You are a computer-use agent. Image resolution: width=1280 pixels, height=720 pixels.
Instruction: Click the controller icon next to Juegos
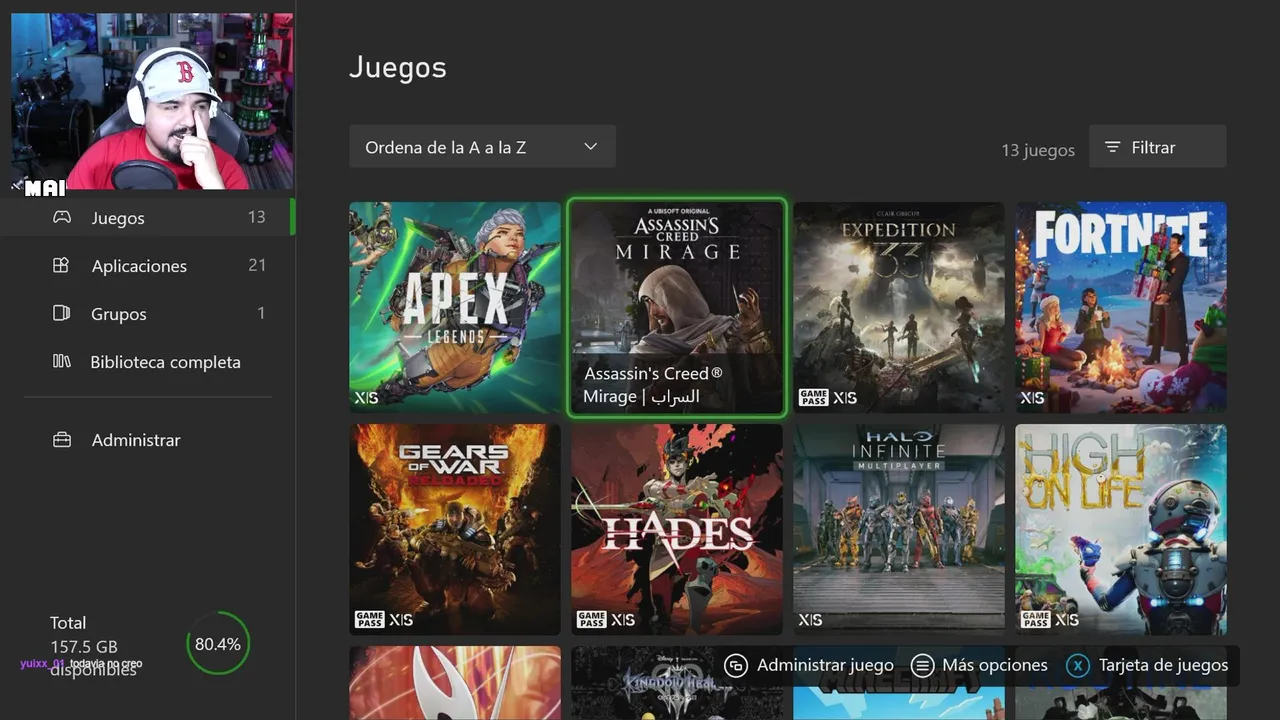point(62,217)
